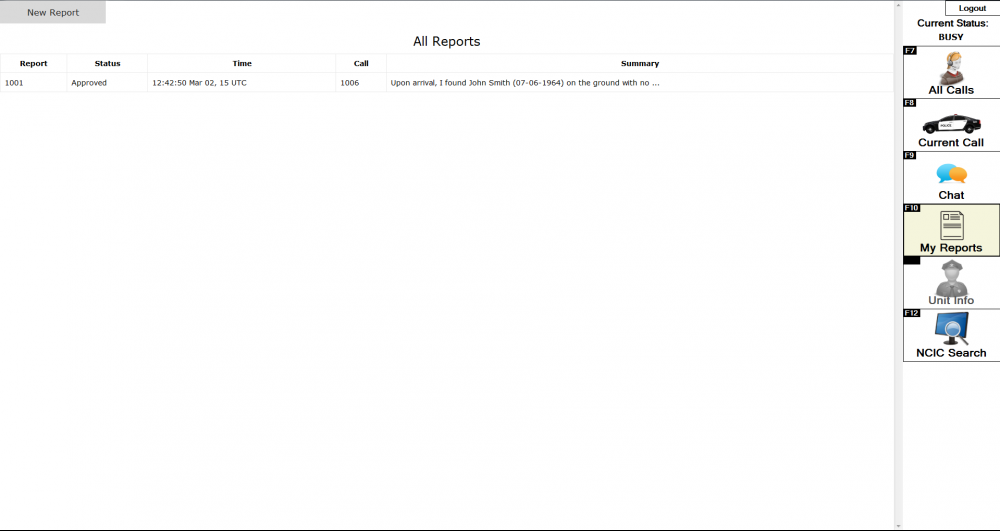The image size is (1000, 531).
Task: Click the 12:42:50 Mar 02 time cell
Action: 242,83
